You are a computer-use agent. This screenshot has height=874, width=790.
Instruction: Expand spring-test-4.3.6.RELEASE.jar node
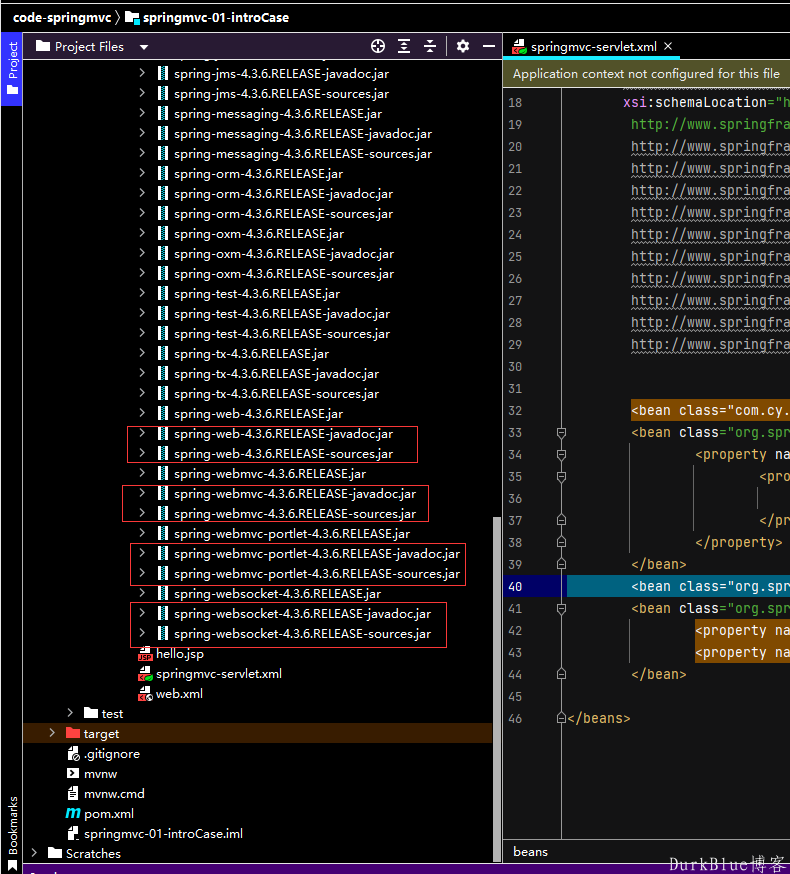tap(142, 293)
